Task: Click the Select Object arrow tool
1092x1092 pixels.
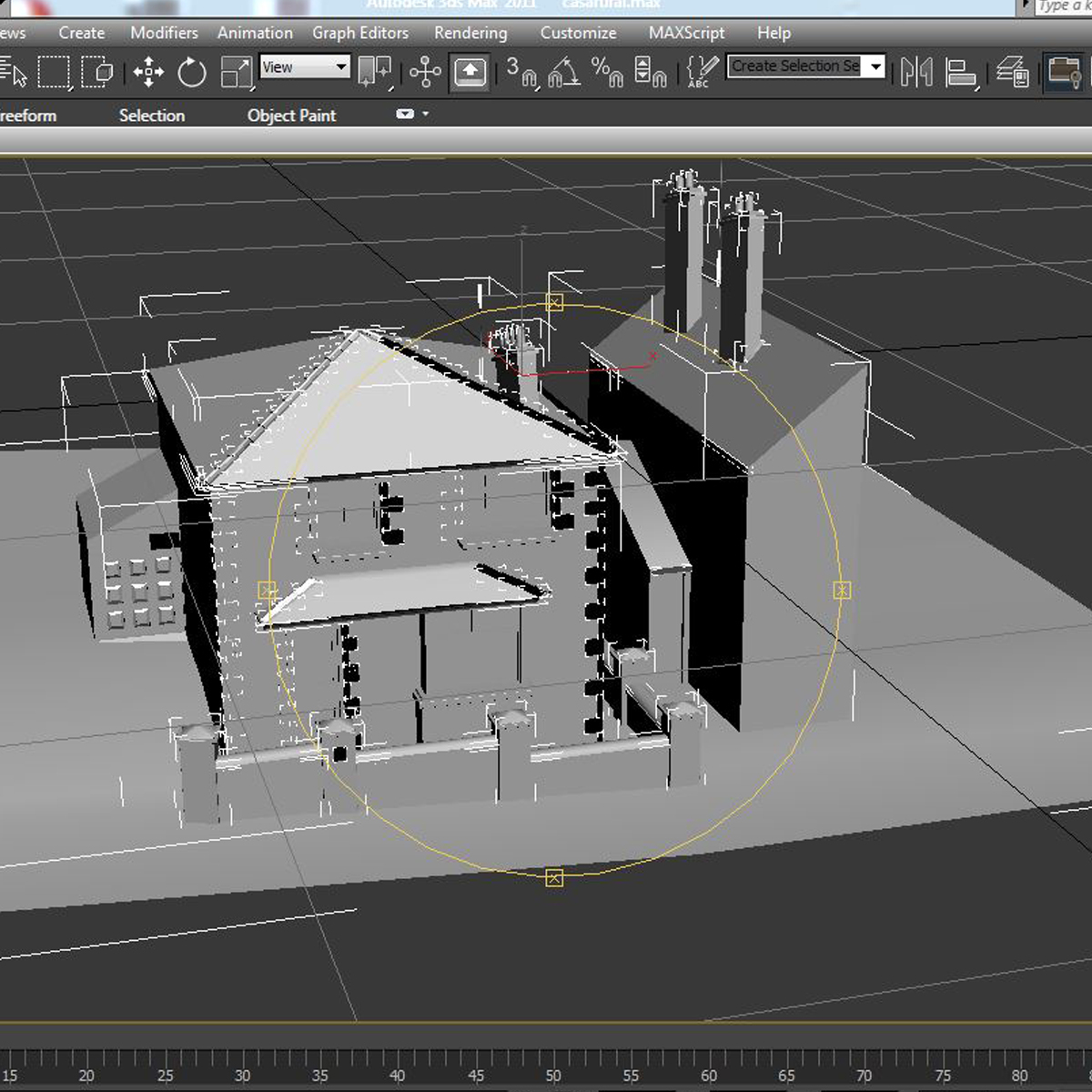Action: [16, 73]
